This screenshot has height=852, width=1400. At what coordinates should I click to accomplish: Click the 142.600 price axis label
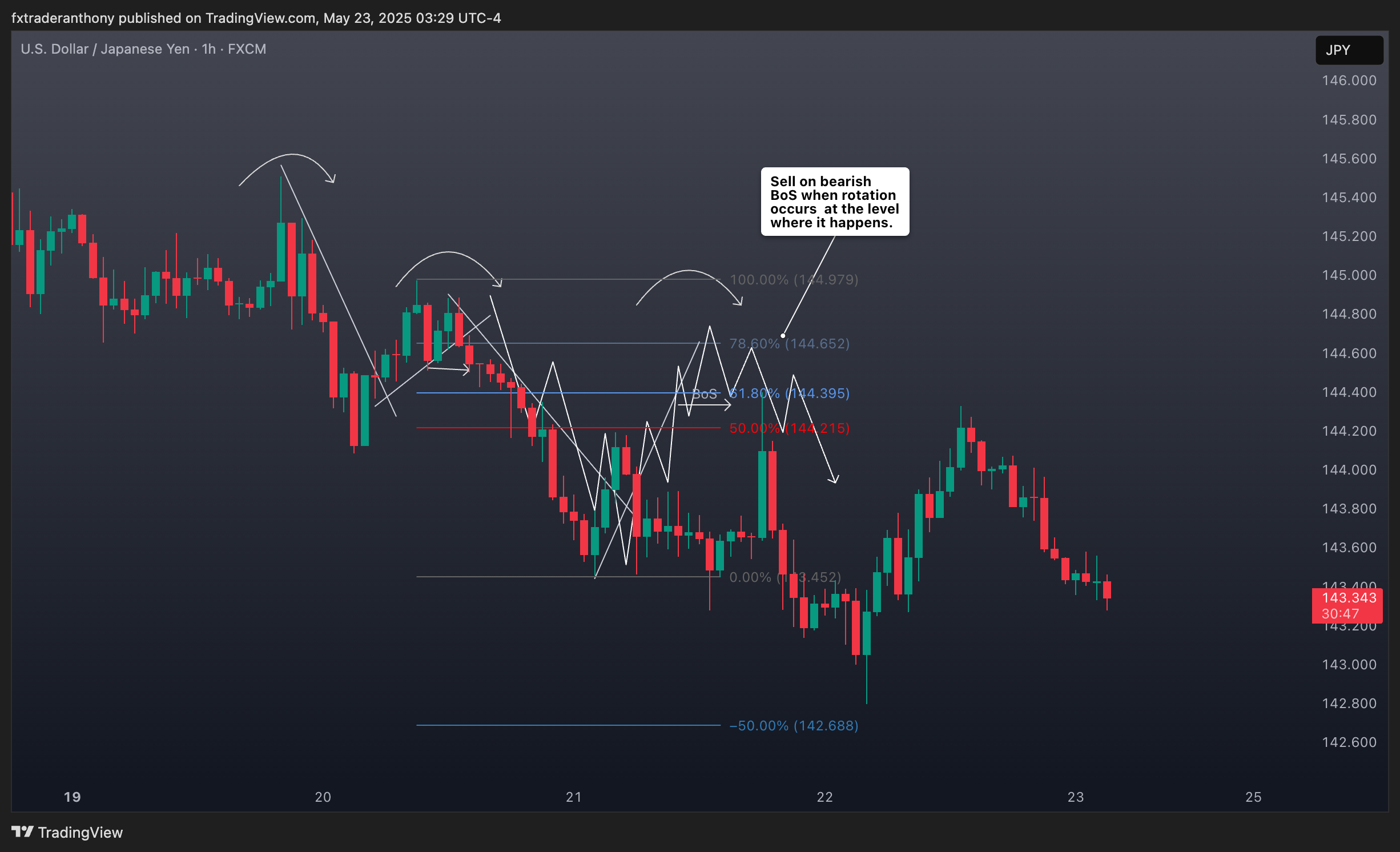(x=1349, y=742)
